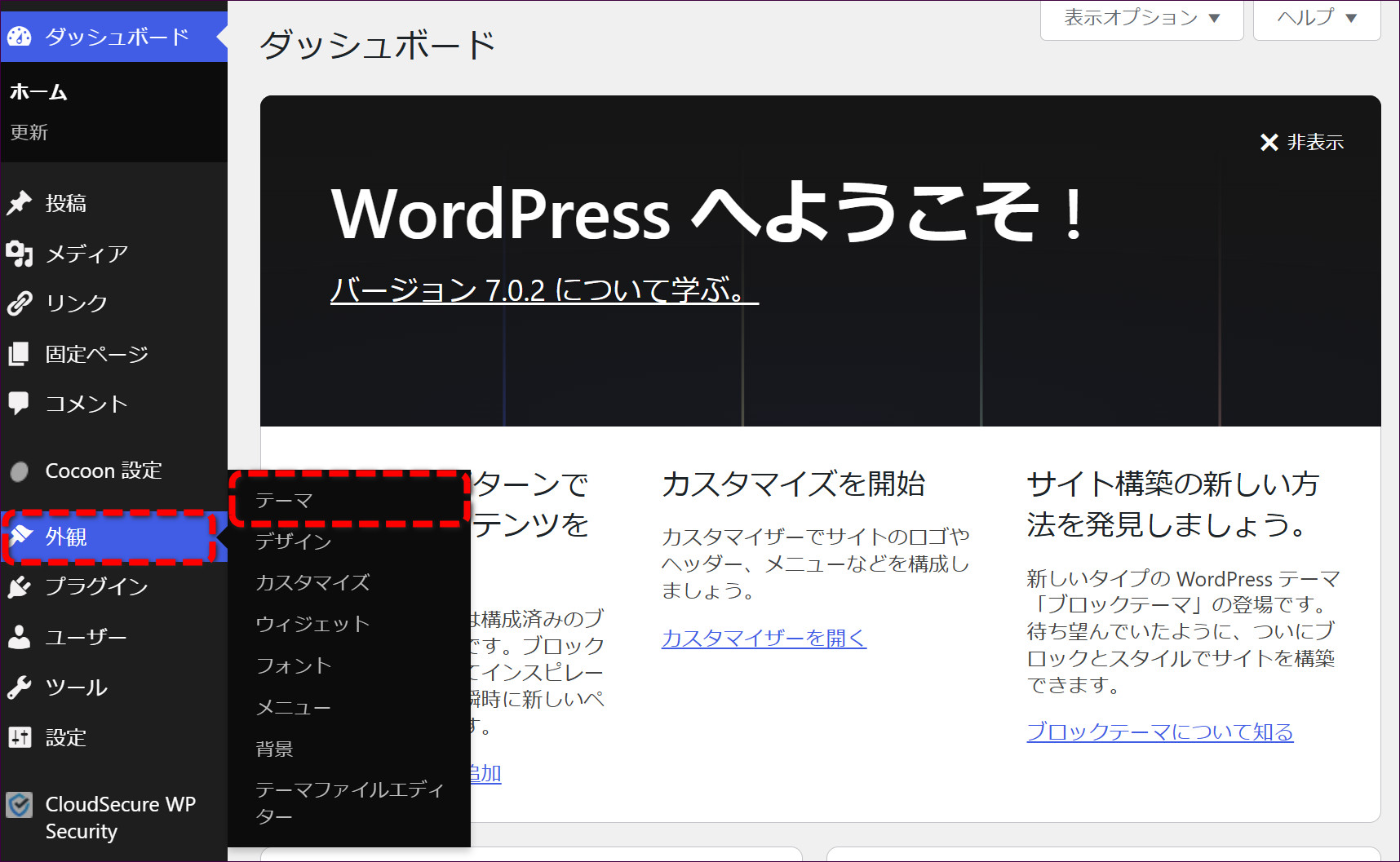Click the ダッシュボード sidebar label

click(117, 37)
